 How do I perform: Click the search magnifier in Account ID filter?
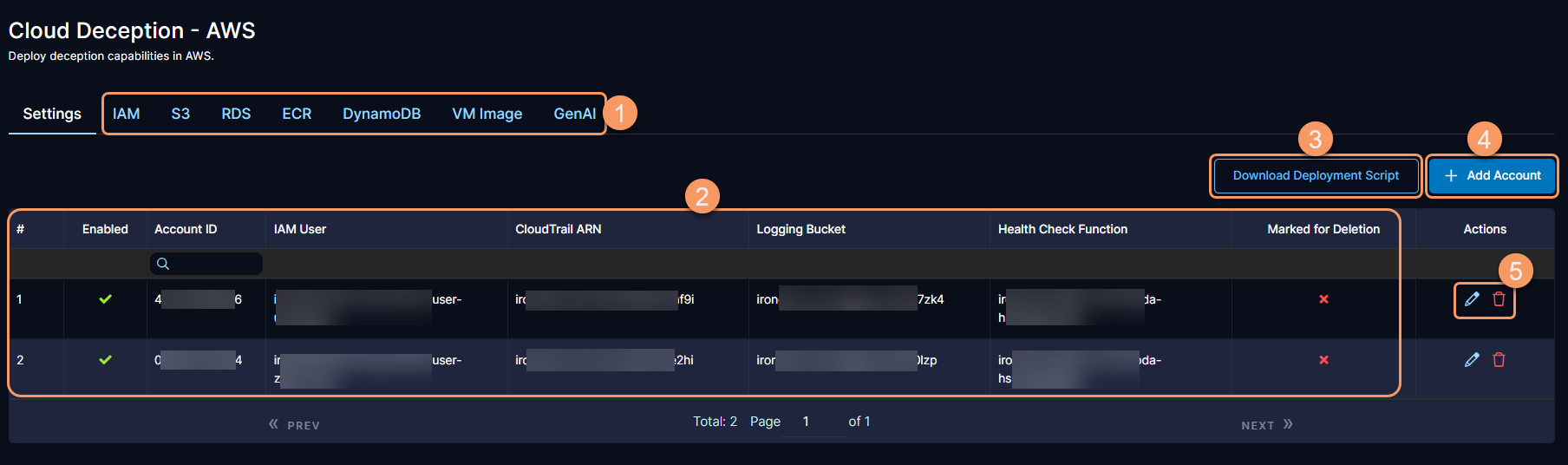(163, 264)
